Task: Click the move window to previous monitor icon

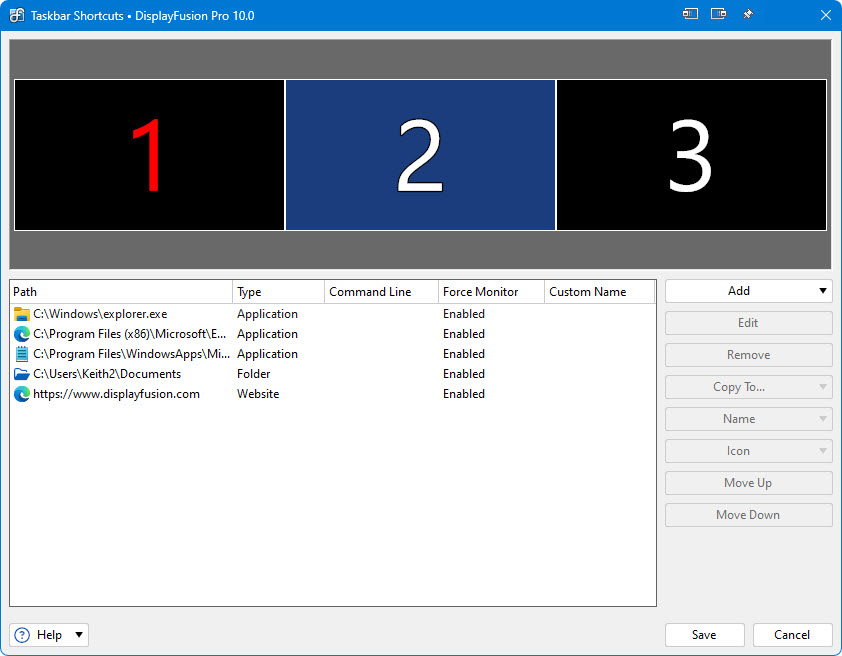Action: coord(690,15)
